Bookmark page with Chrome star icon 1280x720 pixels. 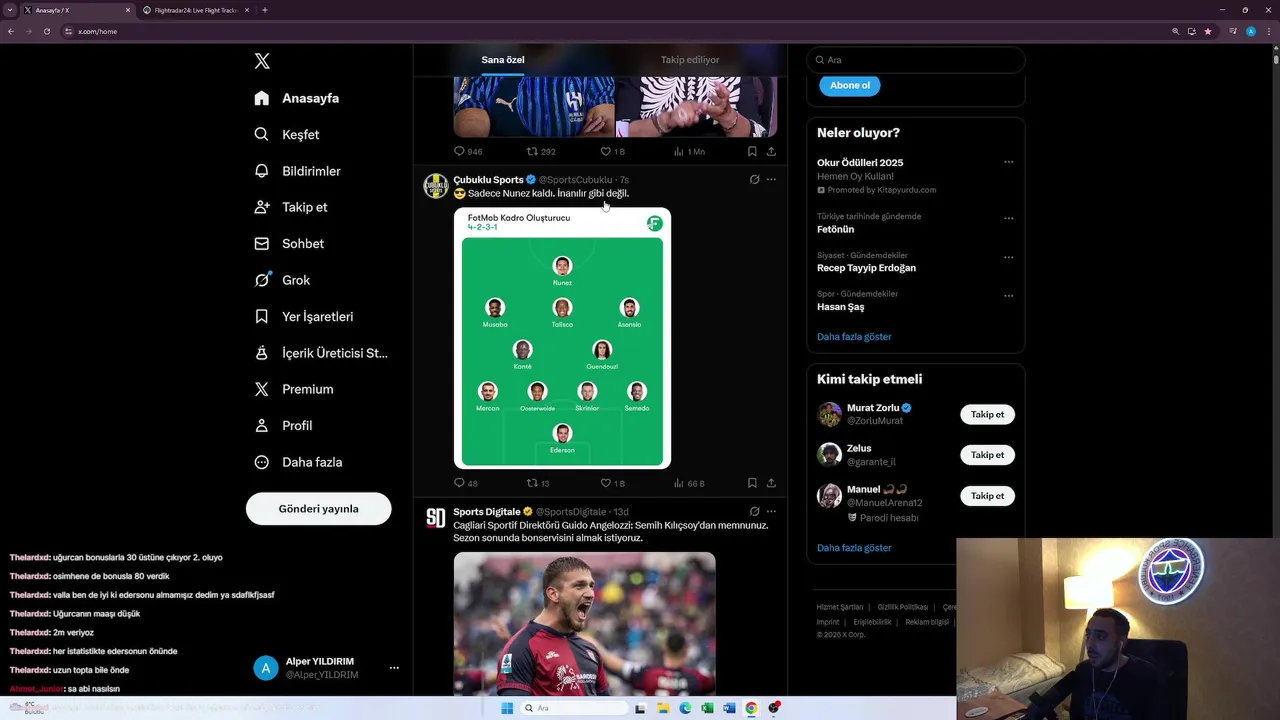1208,31
